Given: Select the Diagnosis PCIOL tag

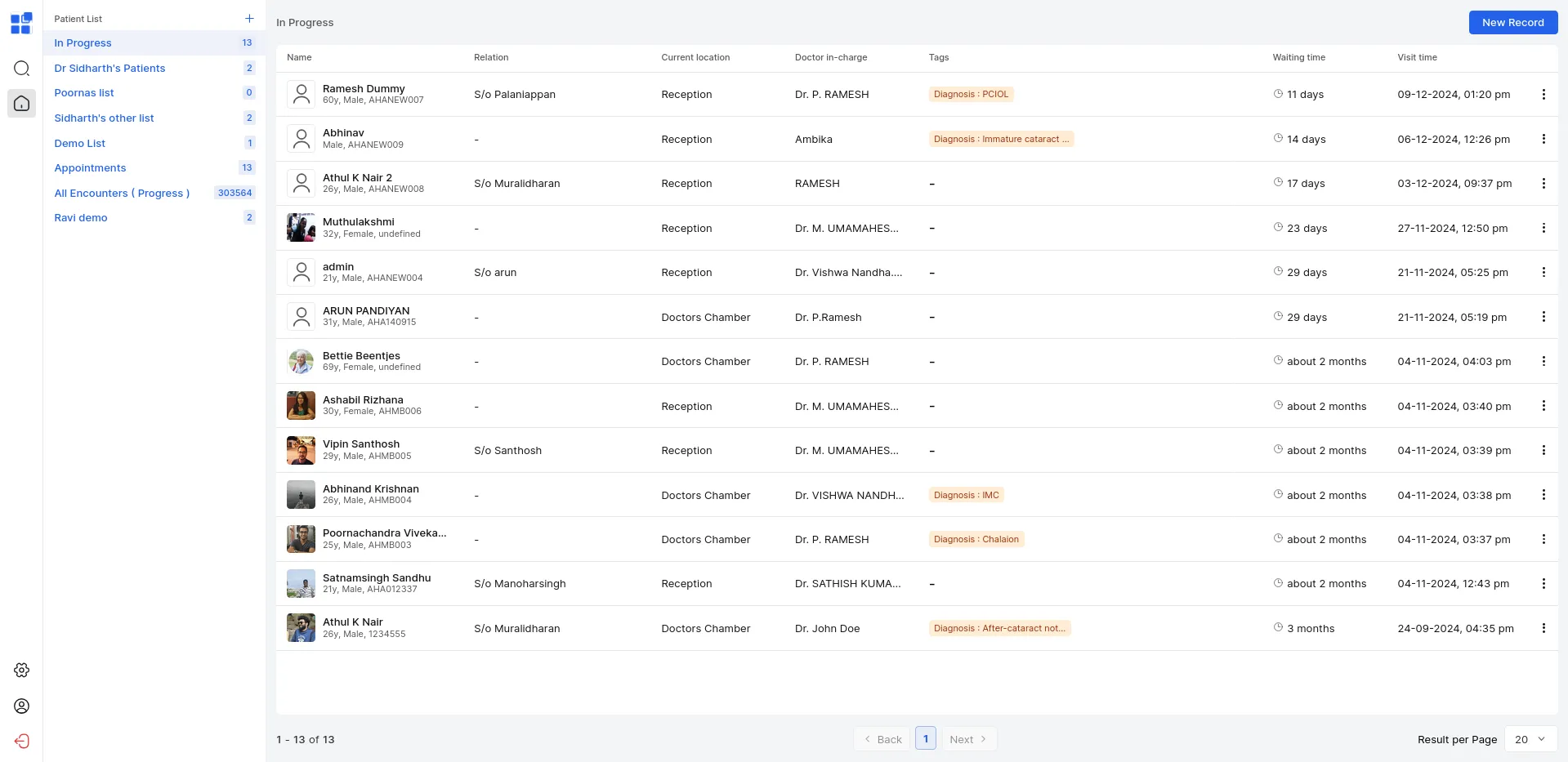Looking at the screenshot, I should click(x=971, y=94).
